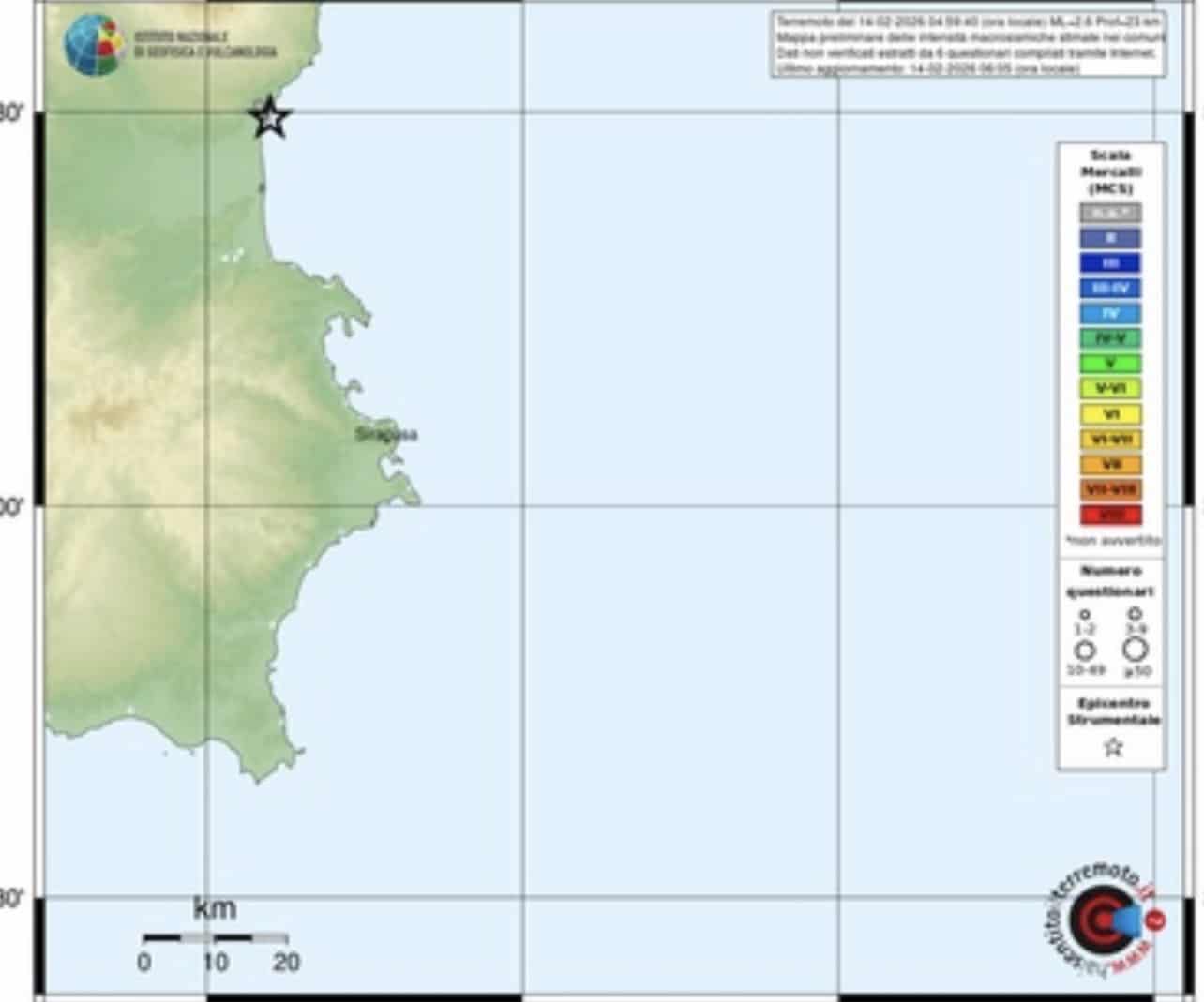Select the 3-9 questionnaires circle symbol
Screen dimensions: 1204x1002
click(1135, 614)
